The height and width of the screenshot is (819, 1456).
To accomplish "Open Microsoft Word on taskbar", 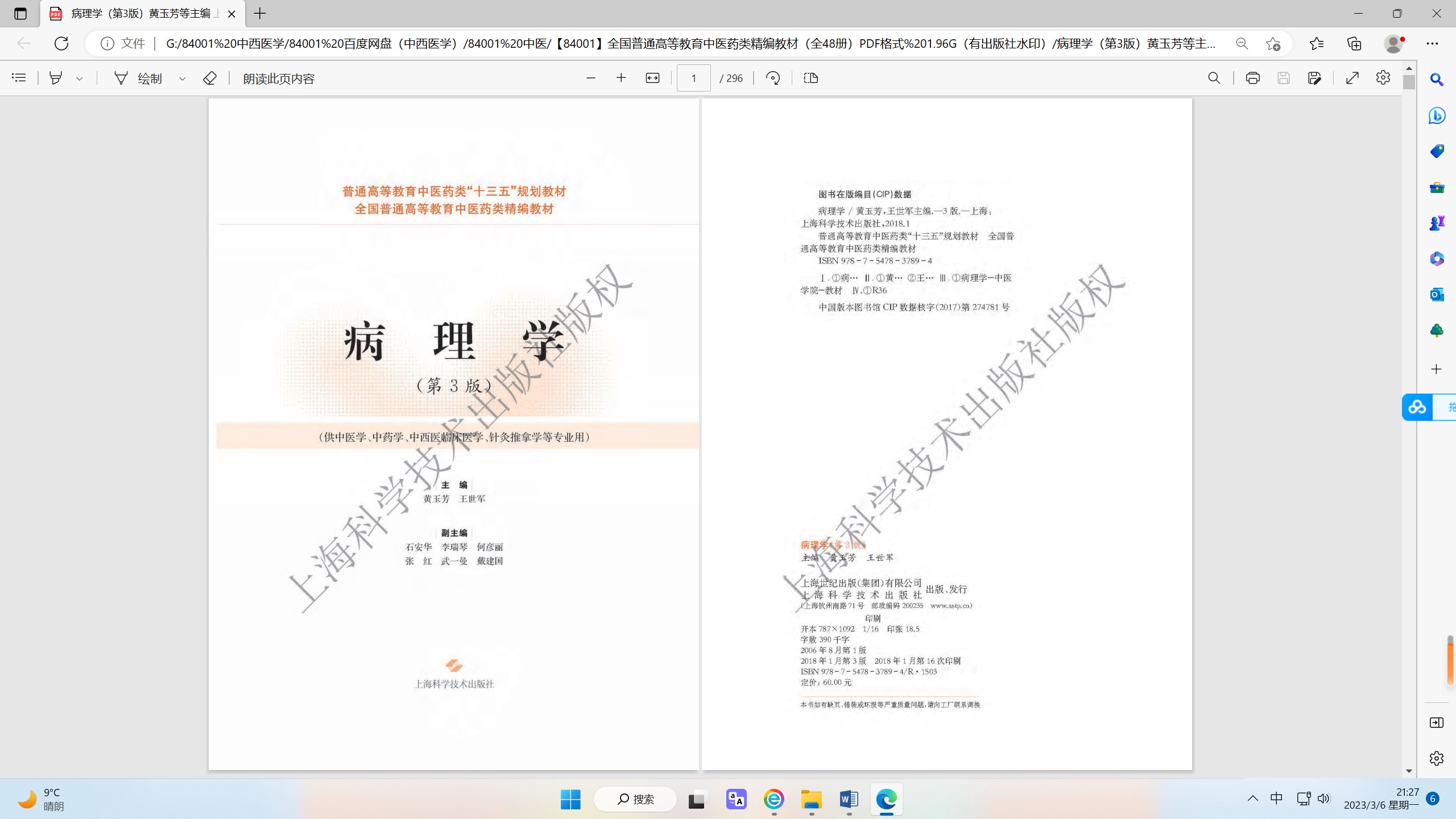I will [849, 799].
